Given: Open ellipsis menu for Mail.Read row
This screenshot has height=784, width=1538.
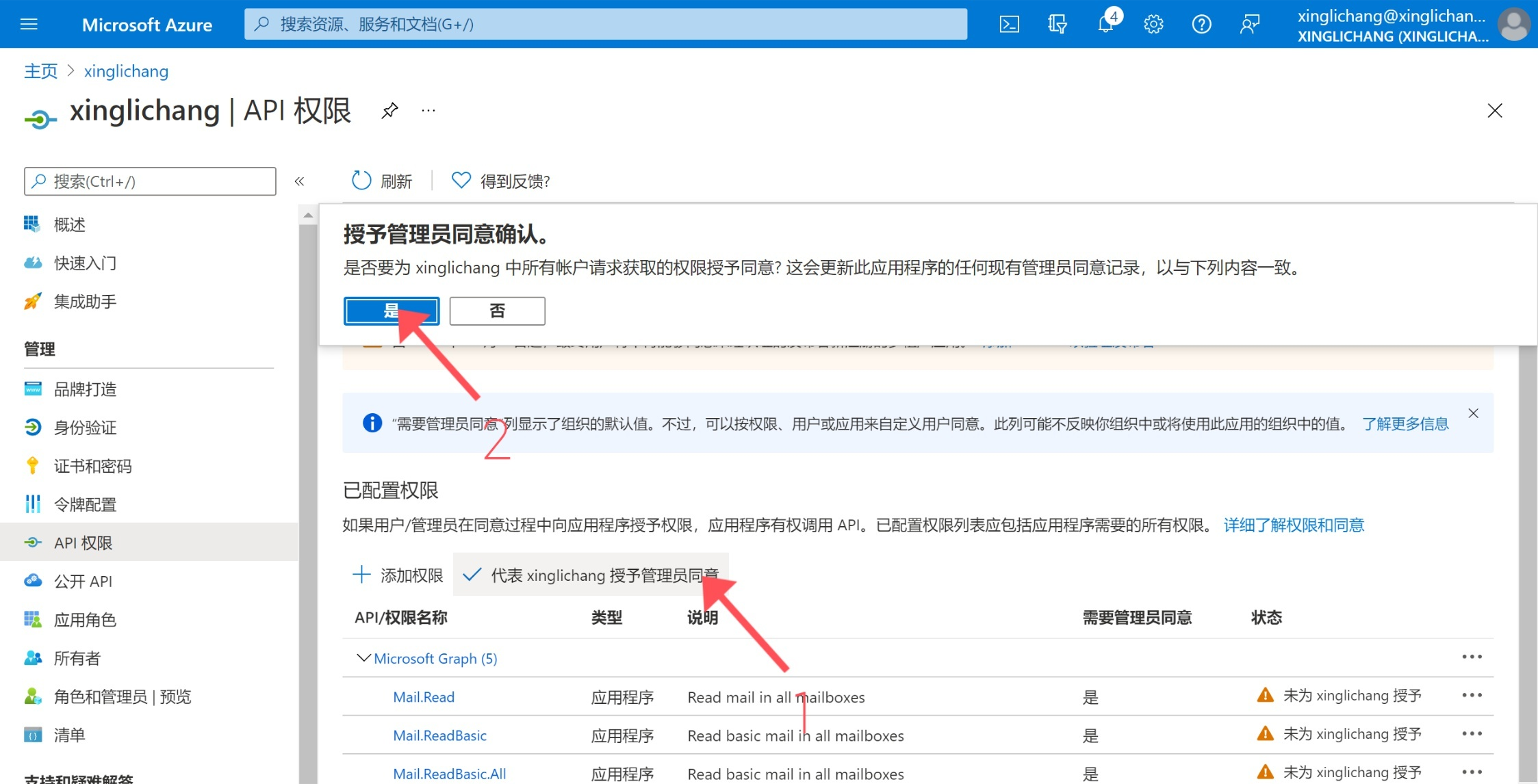Looking at the screenshot, I should (1472, 695).
